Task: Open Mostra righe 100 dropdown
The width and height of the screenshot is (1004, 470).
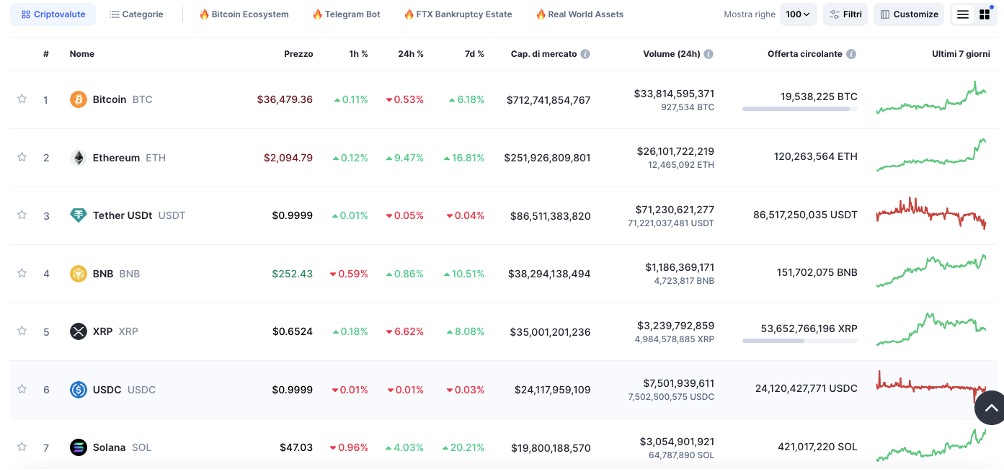Action: point(798,14)
